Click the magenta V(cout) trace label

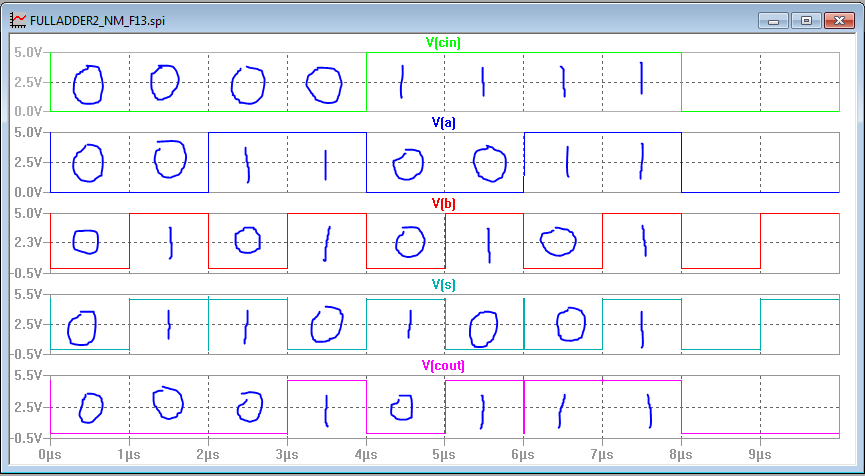pos(443,366)
